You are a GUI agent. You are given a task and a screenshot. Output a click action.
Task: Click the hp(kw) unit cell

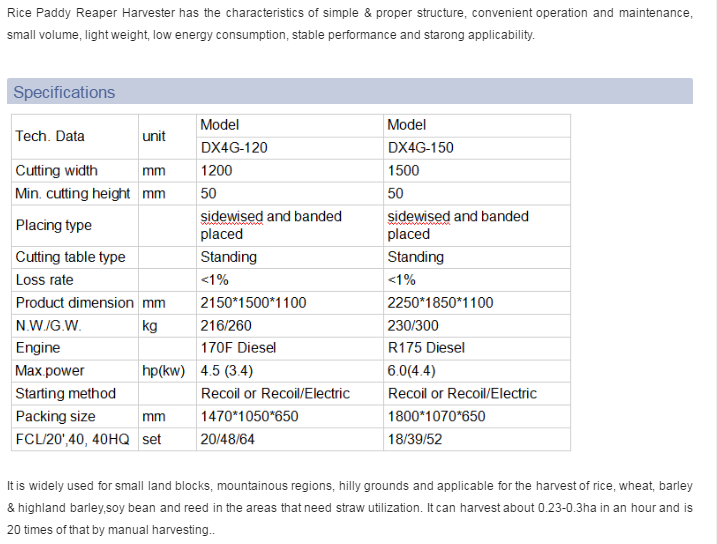point(164,370)
